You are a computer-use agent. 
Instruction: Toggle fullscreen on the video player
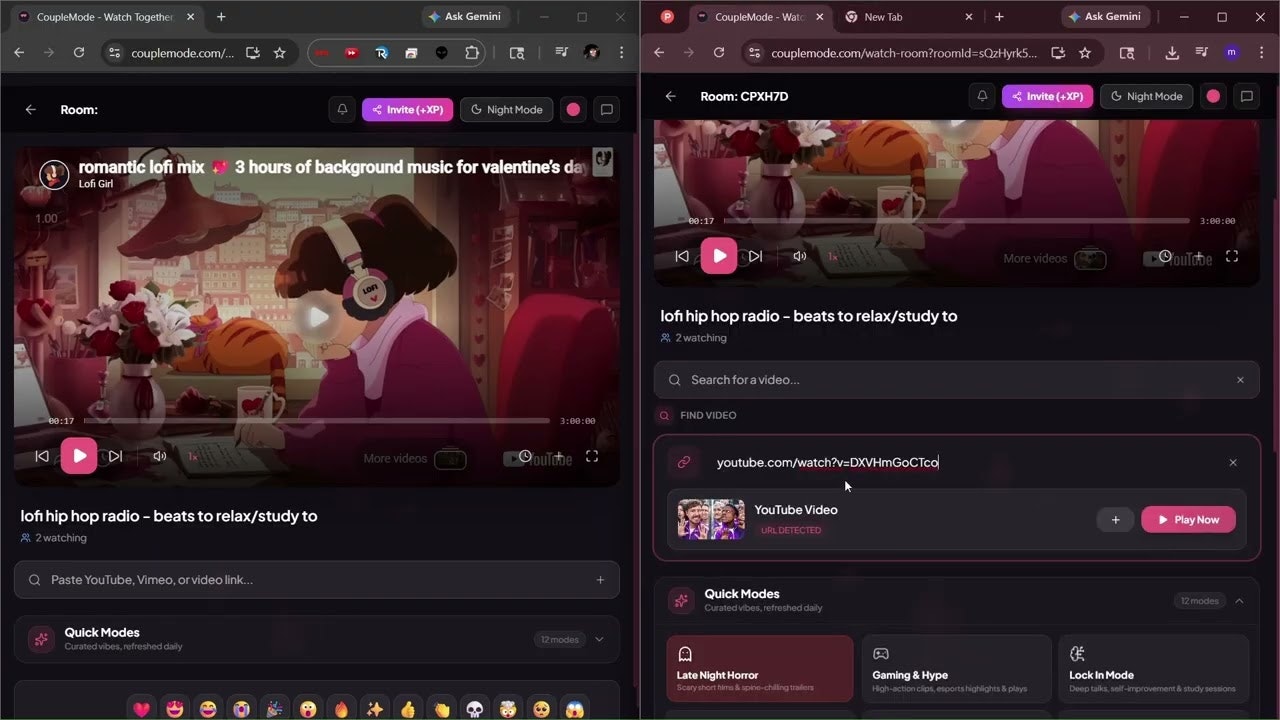tap(1232, 255)
